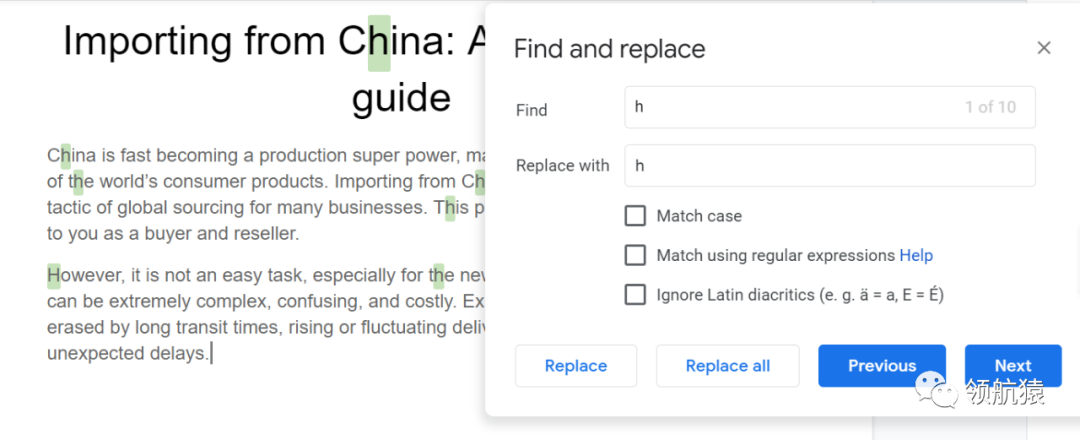
Task: Jump to the Next match
Action: [x=1012, y=366]
